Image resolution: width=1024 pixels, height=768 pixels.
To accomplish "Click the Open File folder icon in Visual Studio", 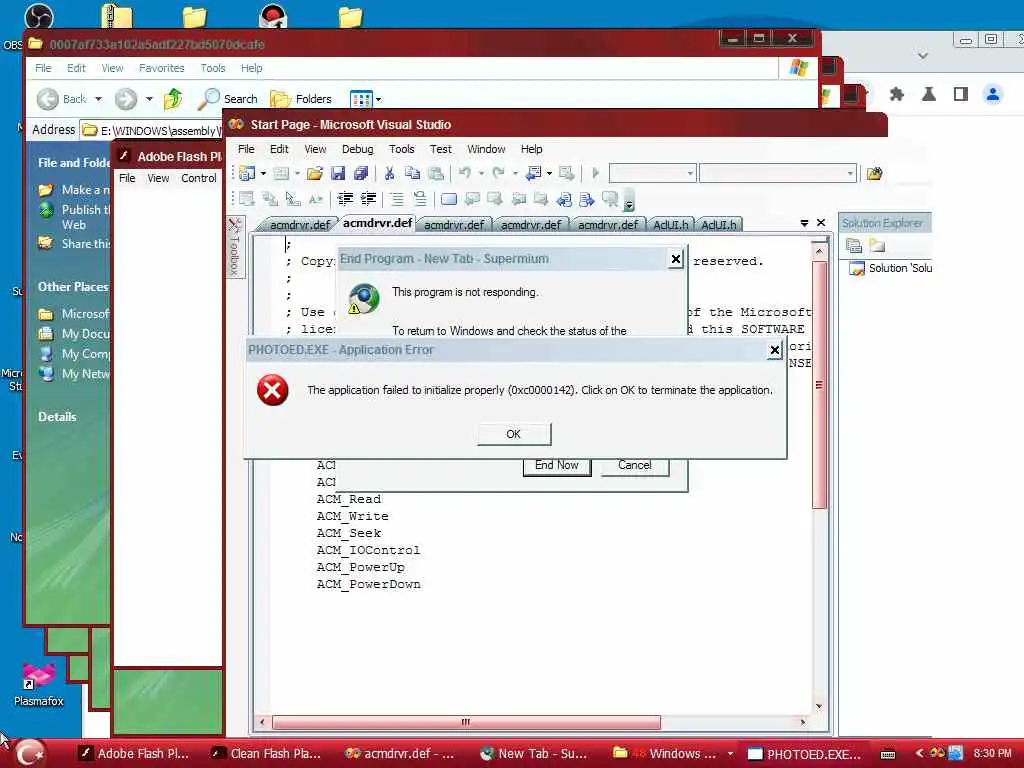I will click(x=315, y=173).
